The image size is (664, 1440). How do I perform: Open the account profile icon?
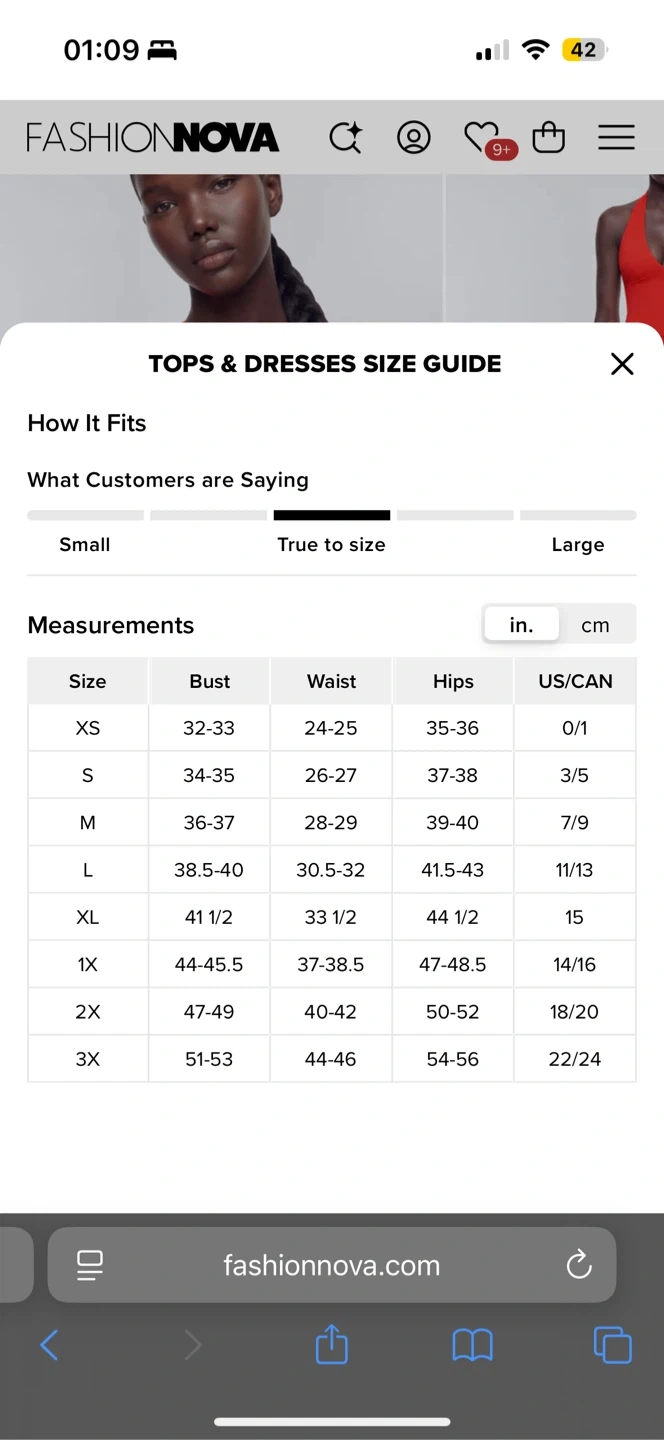point(413,137)
